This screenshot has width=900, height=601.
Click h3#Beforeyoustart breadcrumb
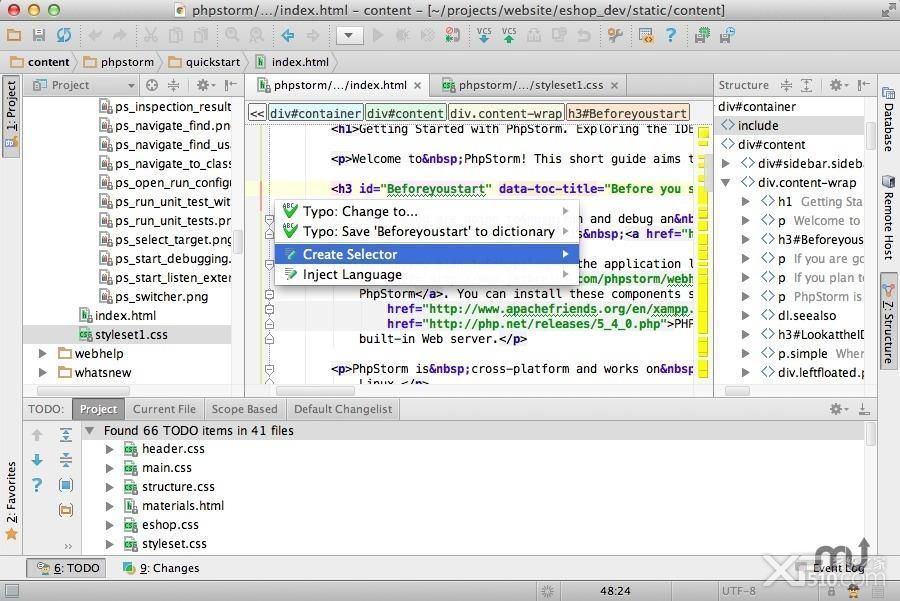[627, 114]
